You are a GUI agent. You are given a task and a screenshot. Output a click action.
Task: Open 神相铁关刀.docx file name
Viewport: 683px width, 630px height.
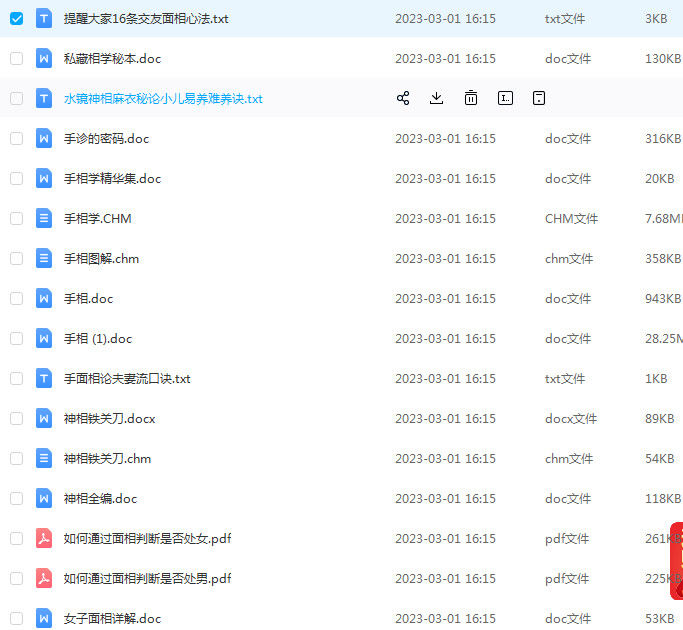[x=109, y=419]
